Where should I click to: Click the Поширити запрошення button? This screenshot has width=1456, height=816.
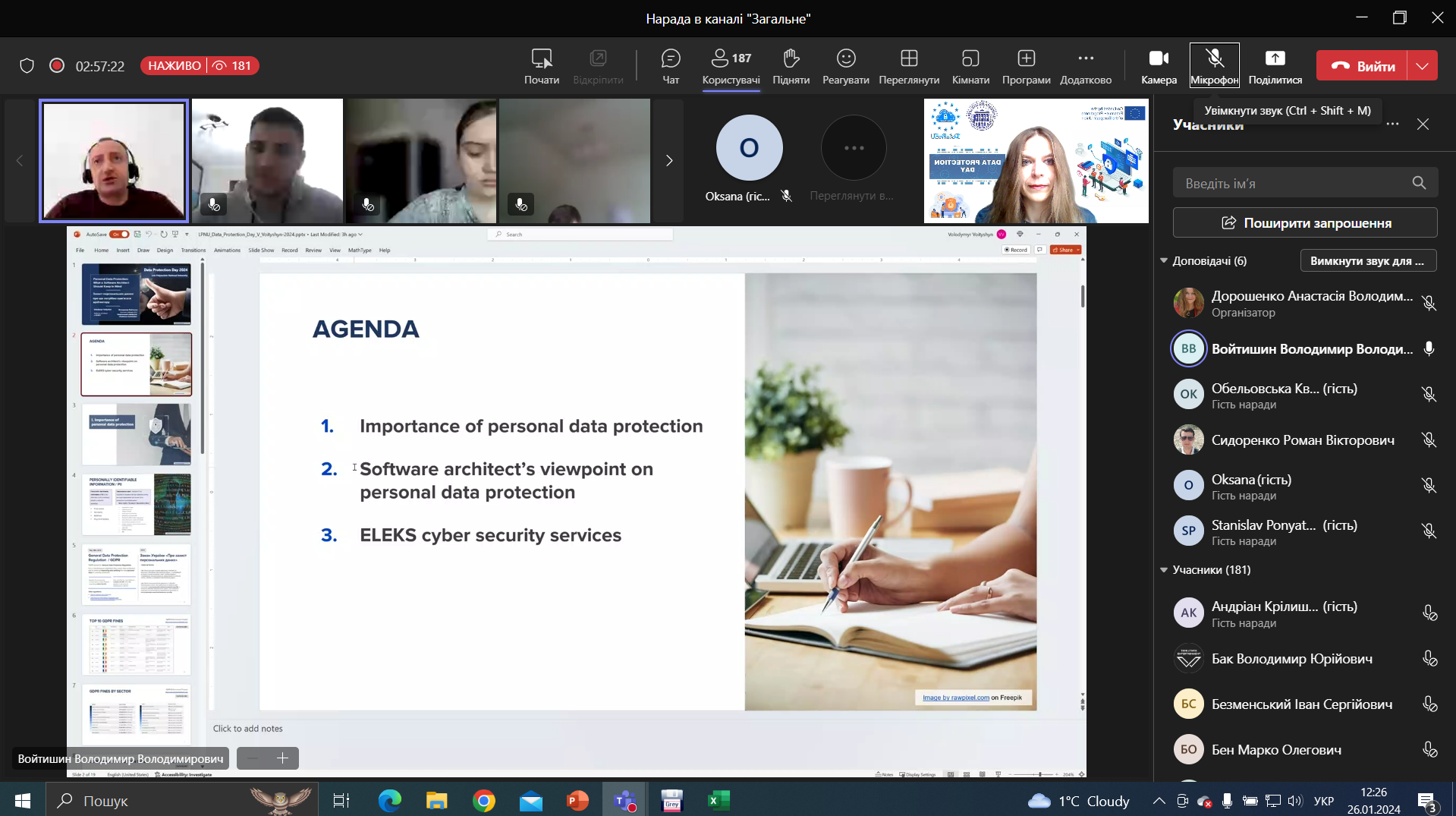point(1305,223)
